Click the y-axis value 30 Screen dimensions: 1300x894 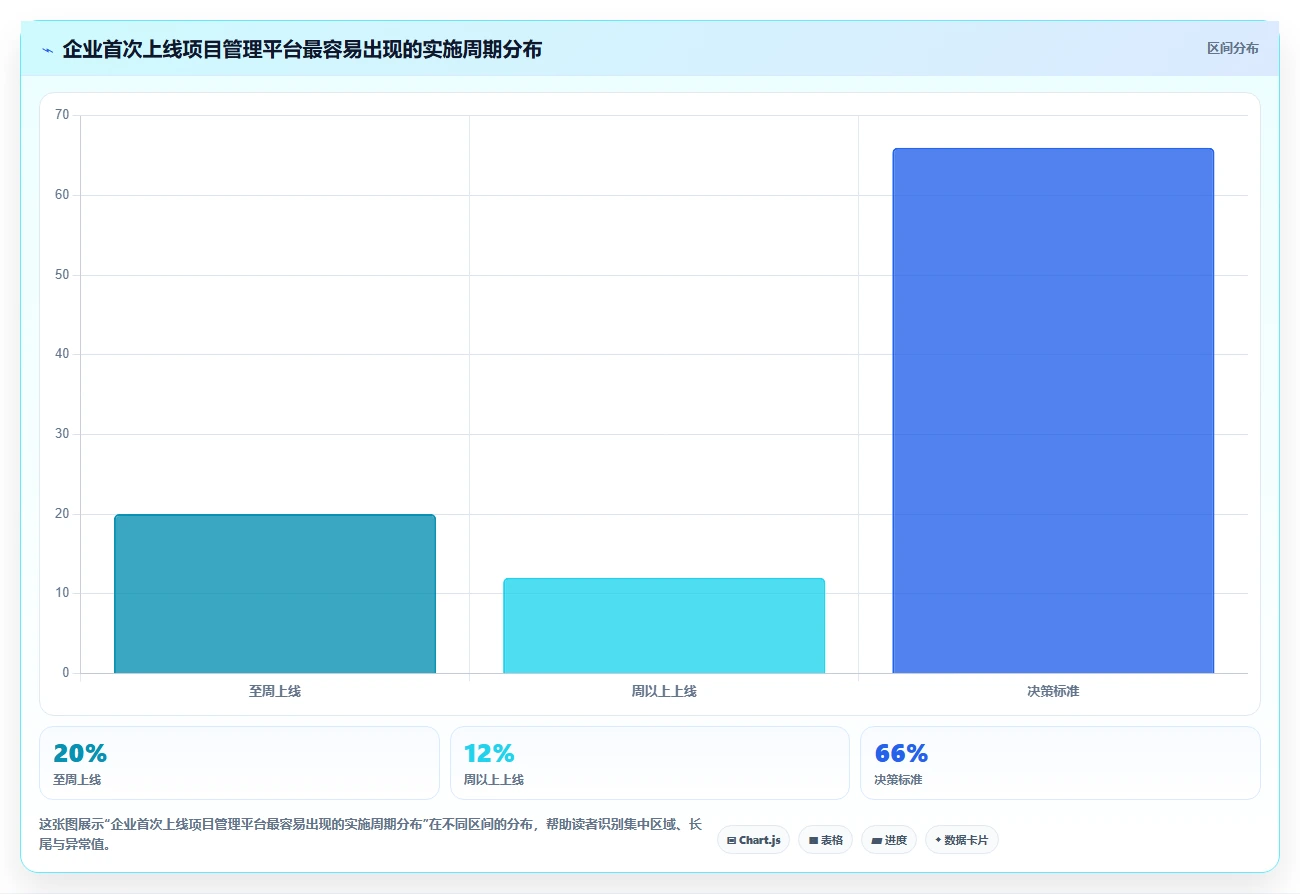coord(62,434)
